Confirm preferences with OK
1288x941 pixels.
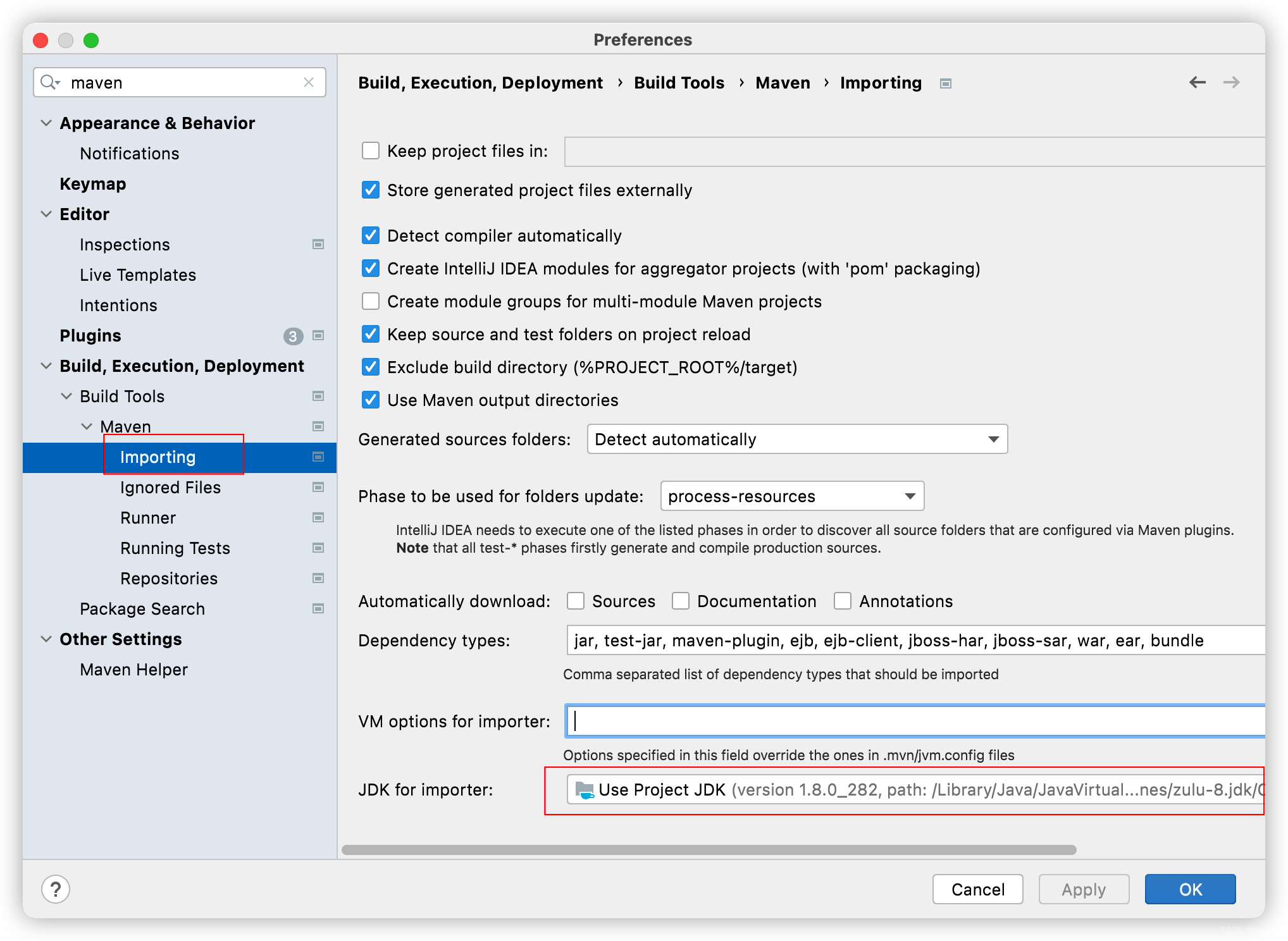1190,889
